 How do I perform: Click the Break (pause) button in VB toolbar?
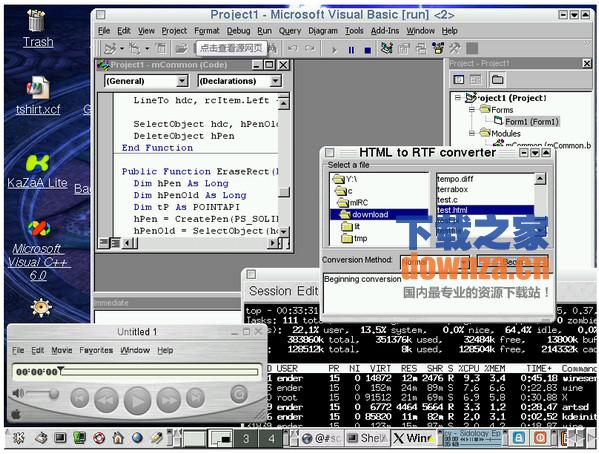pyautogui.click(x=351, y=50)
